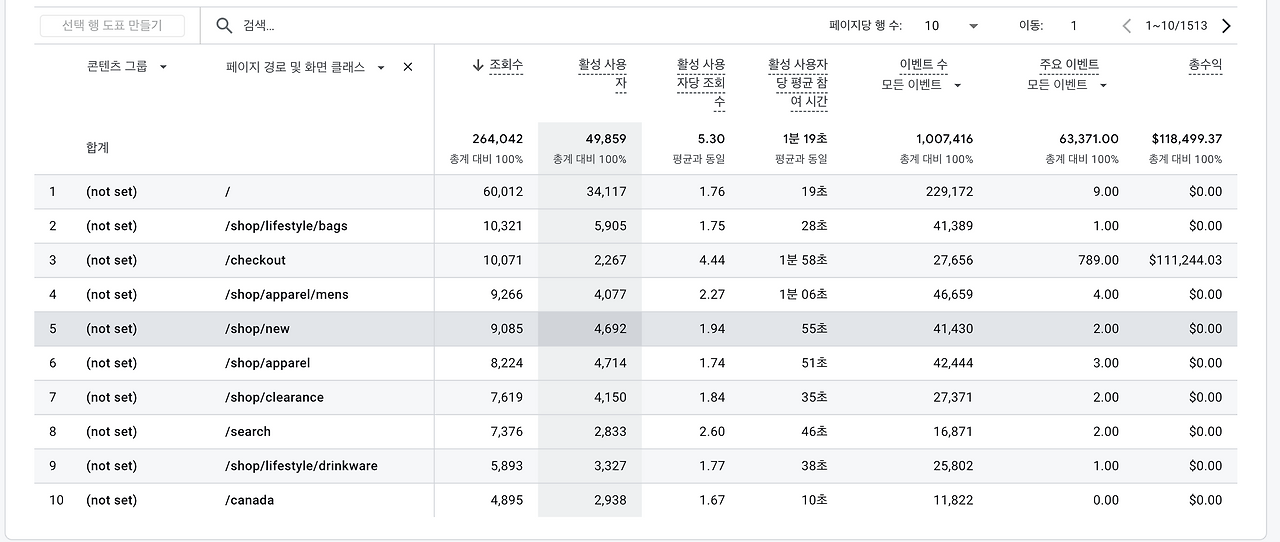Sort by 이벤트 수 column header

click(x=923, y=65)
